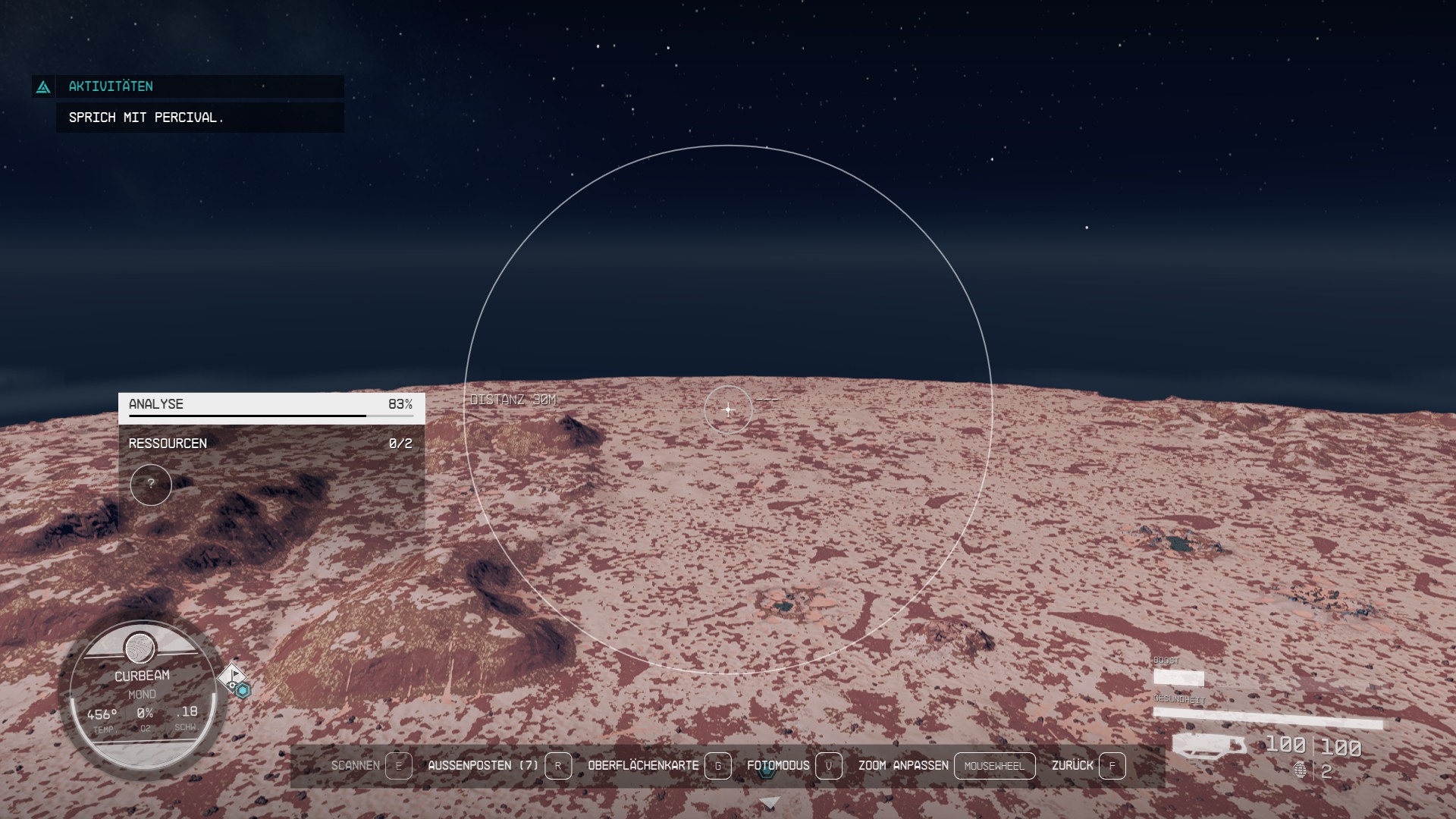
Task: Click the cyan hexagon mission marker
Action: (x=243, y=691)
